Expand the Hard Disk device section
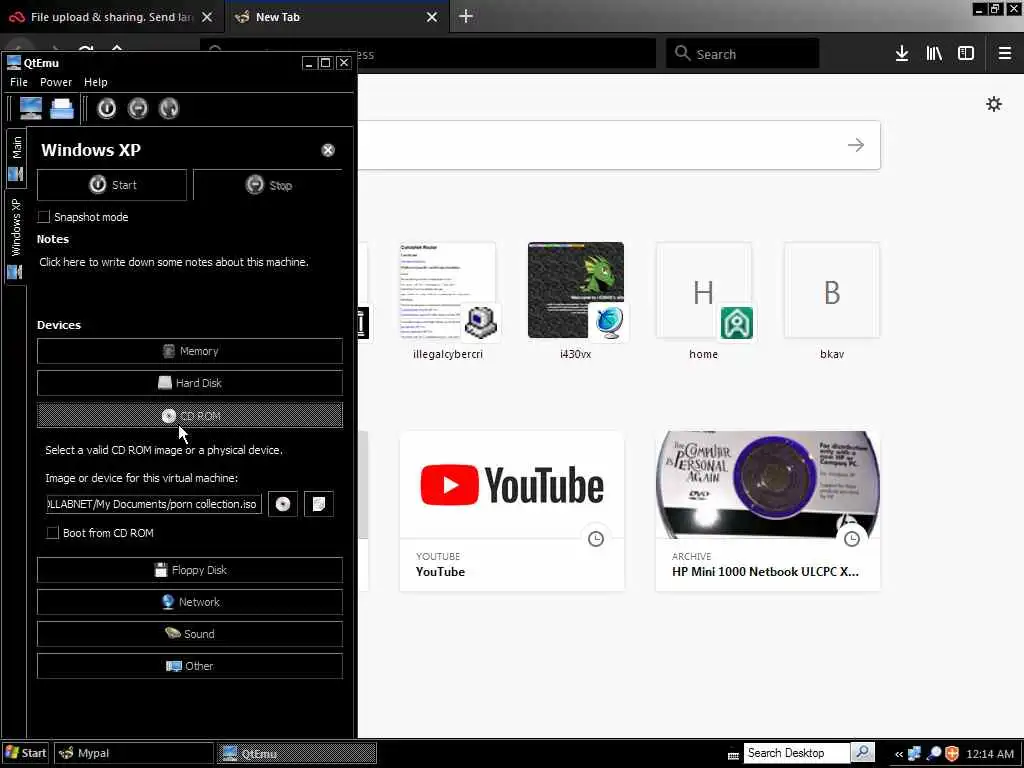The width and height of the screenshot is (1024, 768). [x=190, y=383]
